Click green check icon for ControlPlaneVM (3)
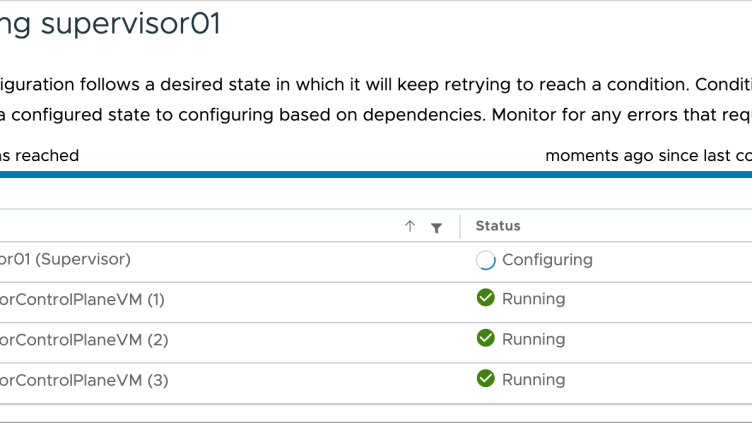 point(486,378)
